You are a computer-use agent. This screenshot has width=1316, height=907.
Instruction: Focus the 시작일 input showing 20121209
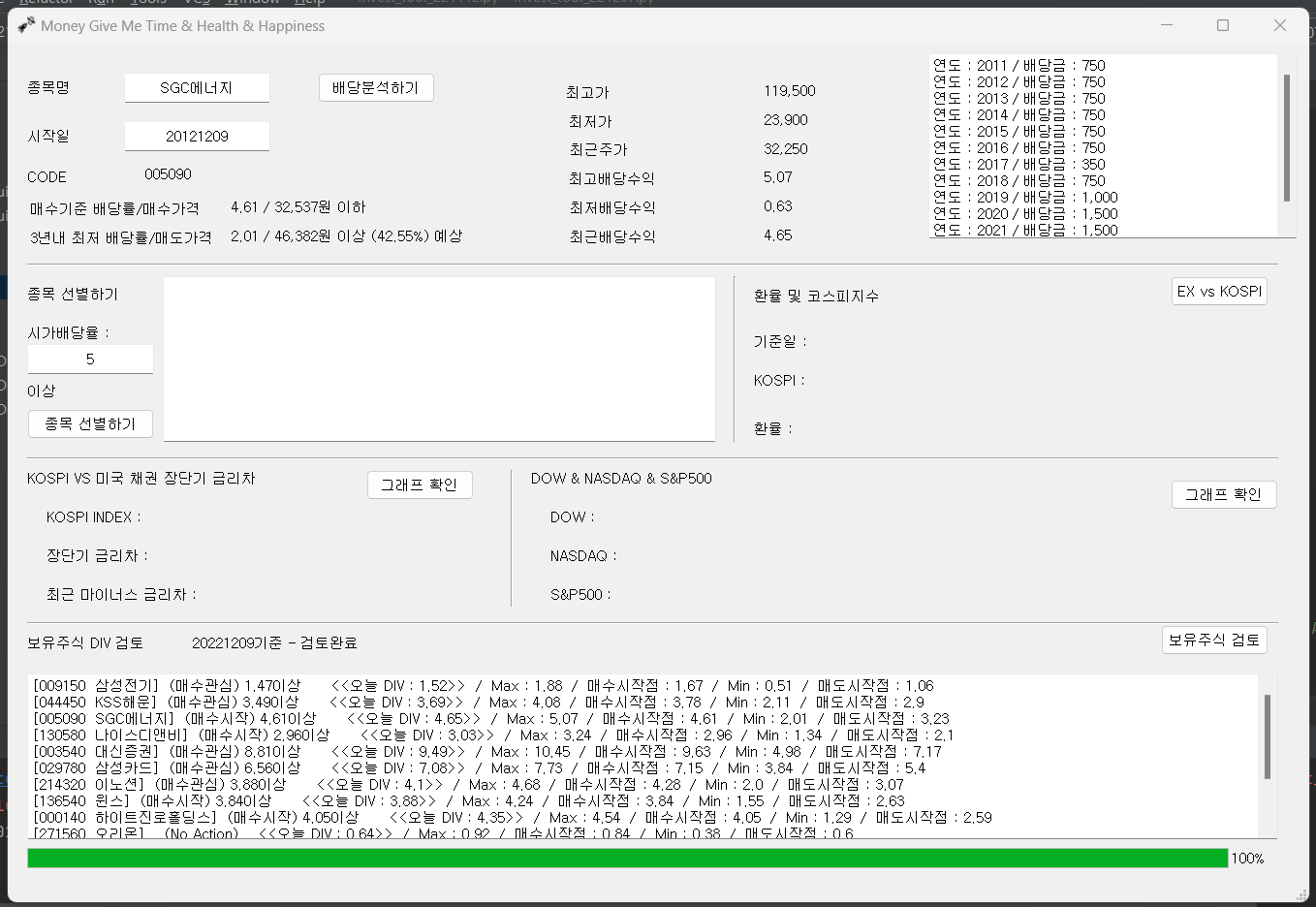[x=197, y=136]
